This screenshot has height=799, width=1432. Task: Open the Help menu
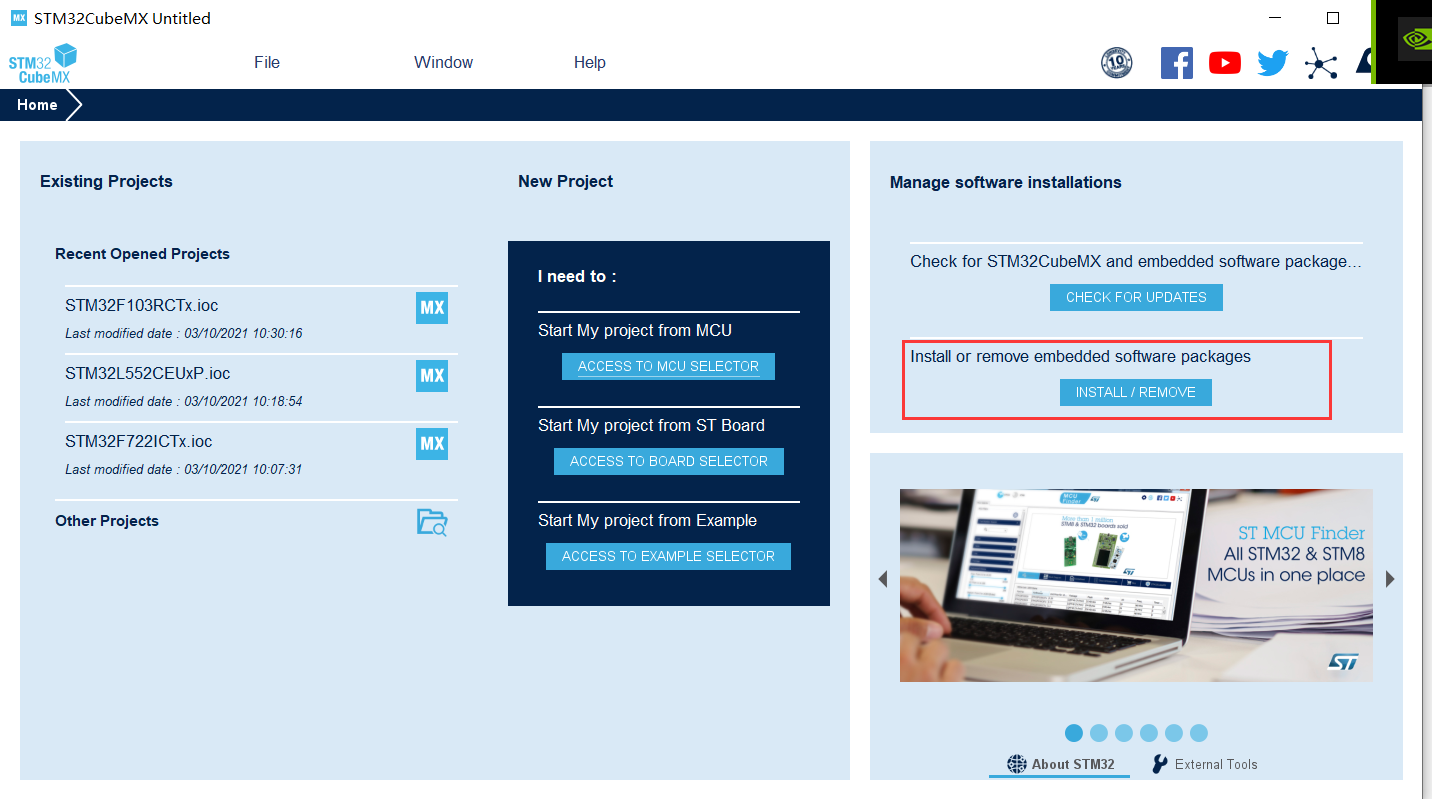pos(590,62)
